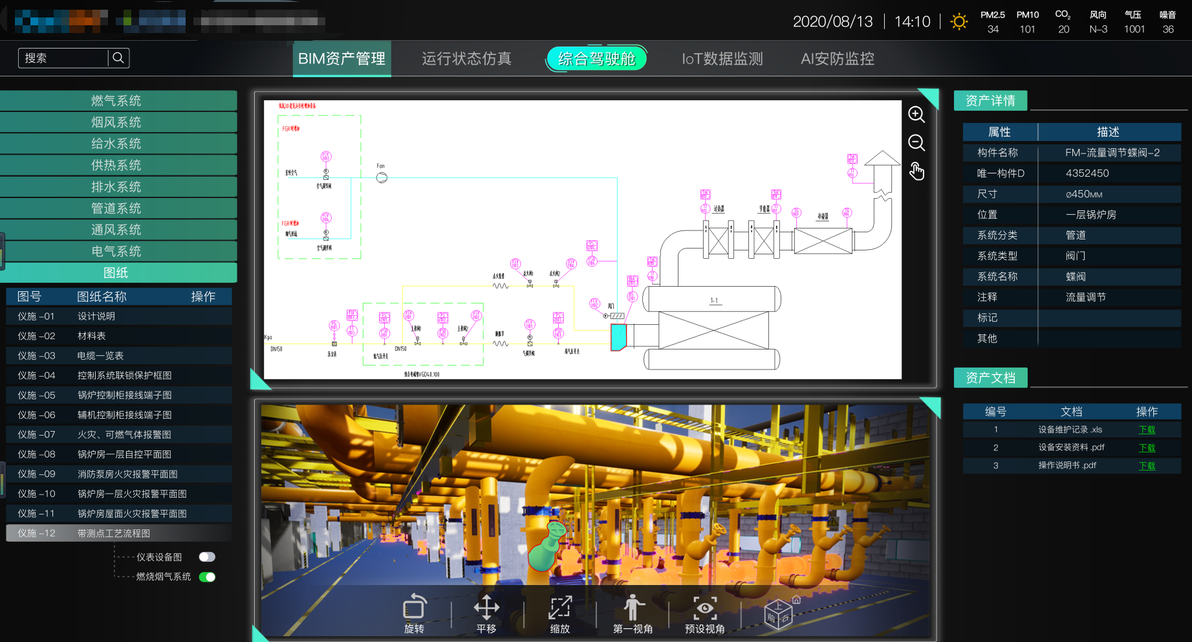The width and height of the screenshot is (1192, 642).
Task: Click the zoom out magnifier icon
Action: (917, 143)
